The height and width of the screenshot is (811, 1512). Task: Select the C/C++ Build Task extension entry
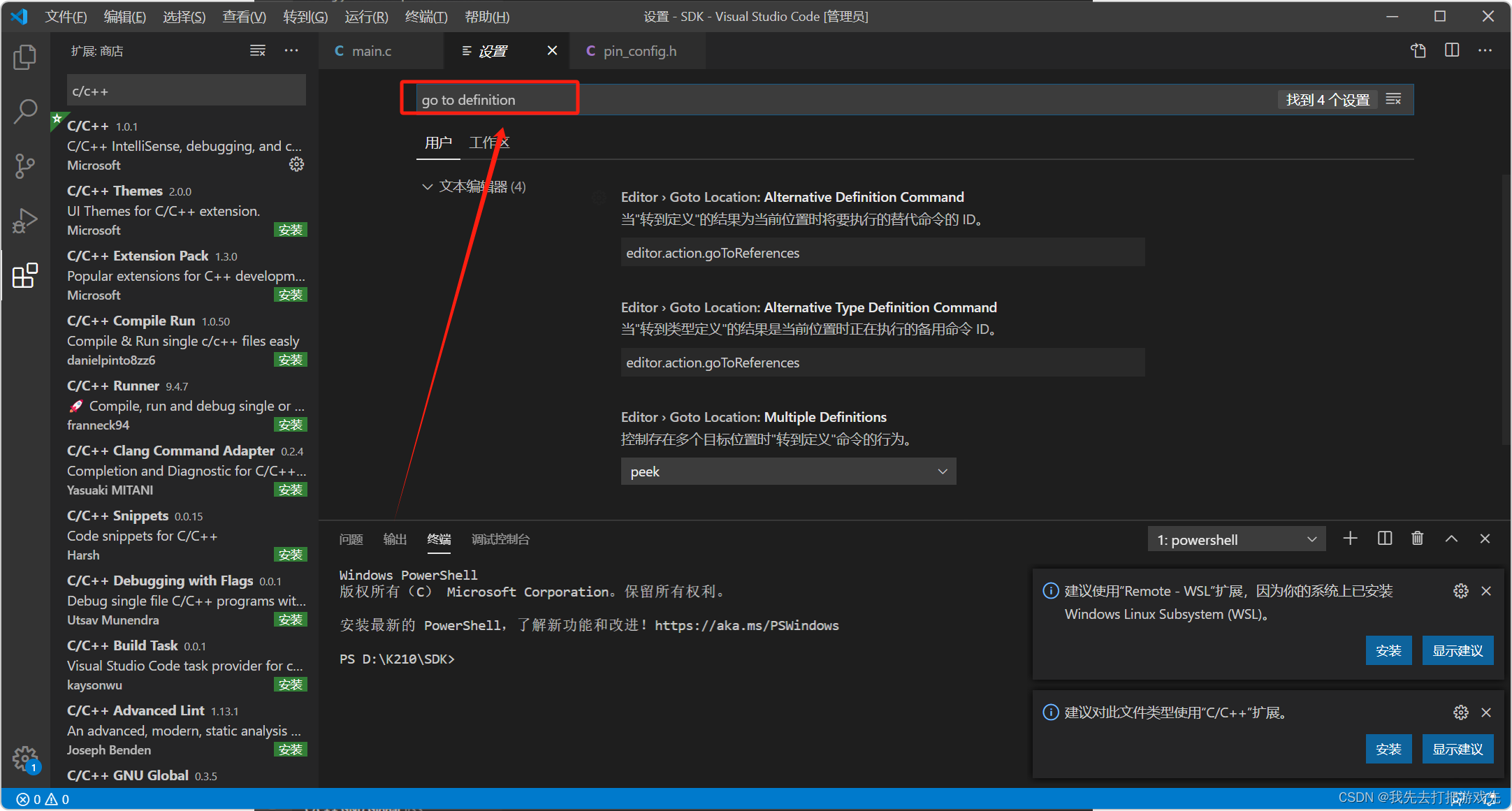(x=185, y=665)
